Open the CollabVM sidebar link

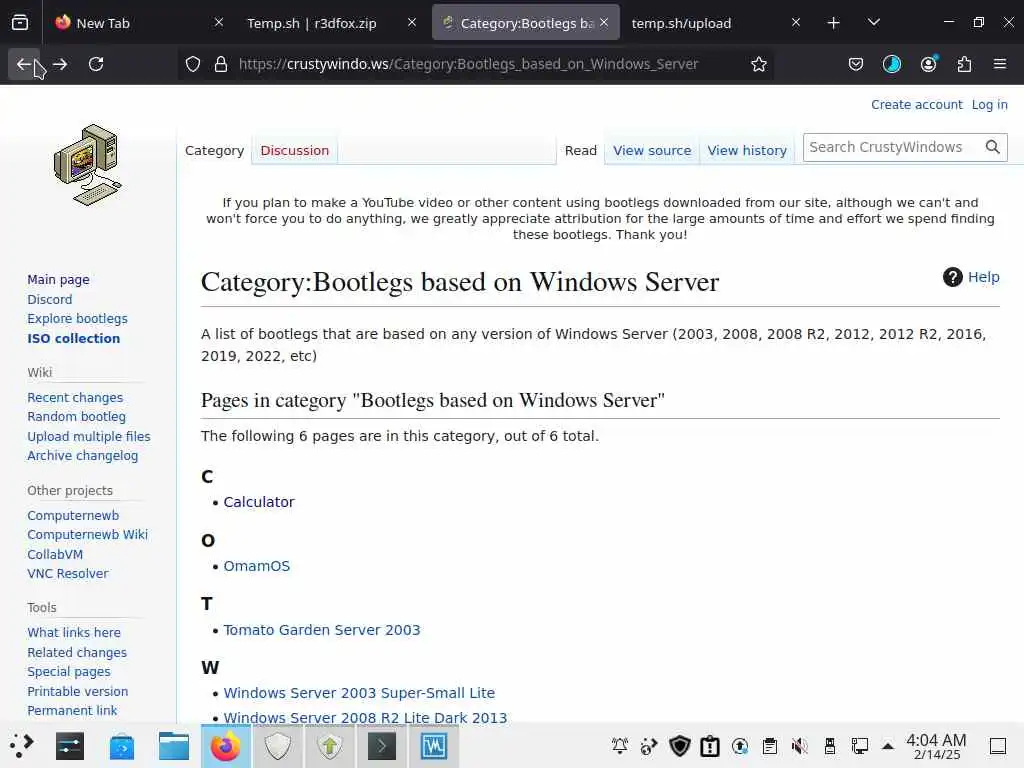tap(55, 554)
